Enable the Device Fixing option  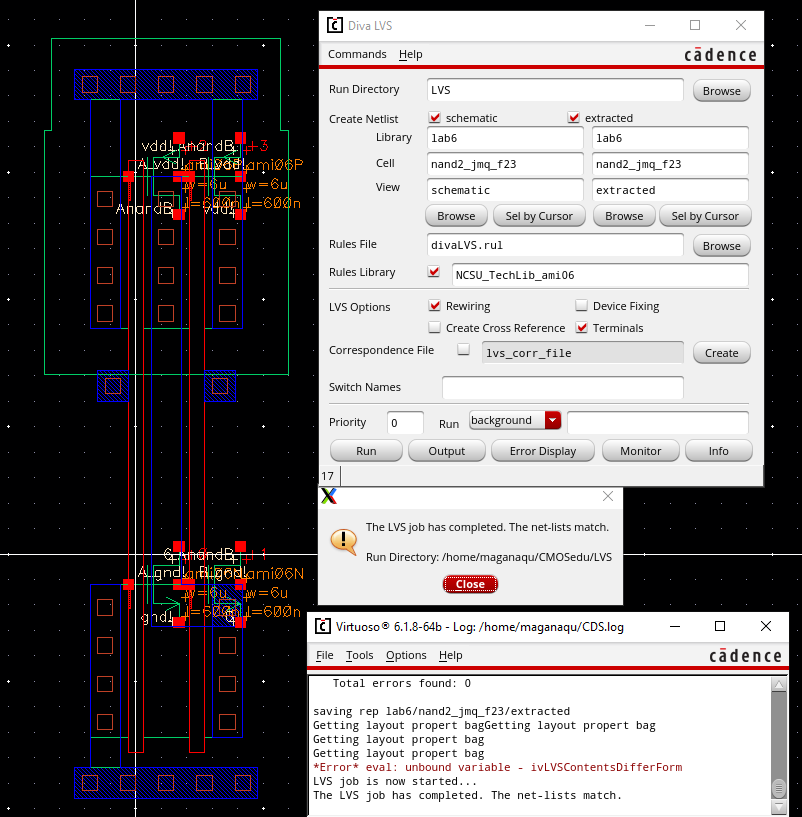(x=582, y=306)
